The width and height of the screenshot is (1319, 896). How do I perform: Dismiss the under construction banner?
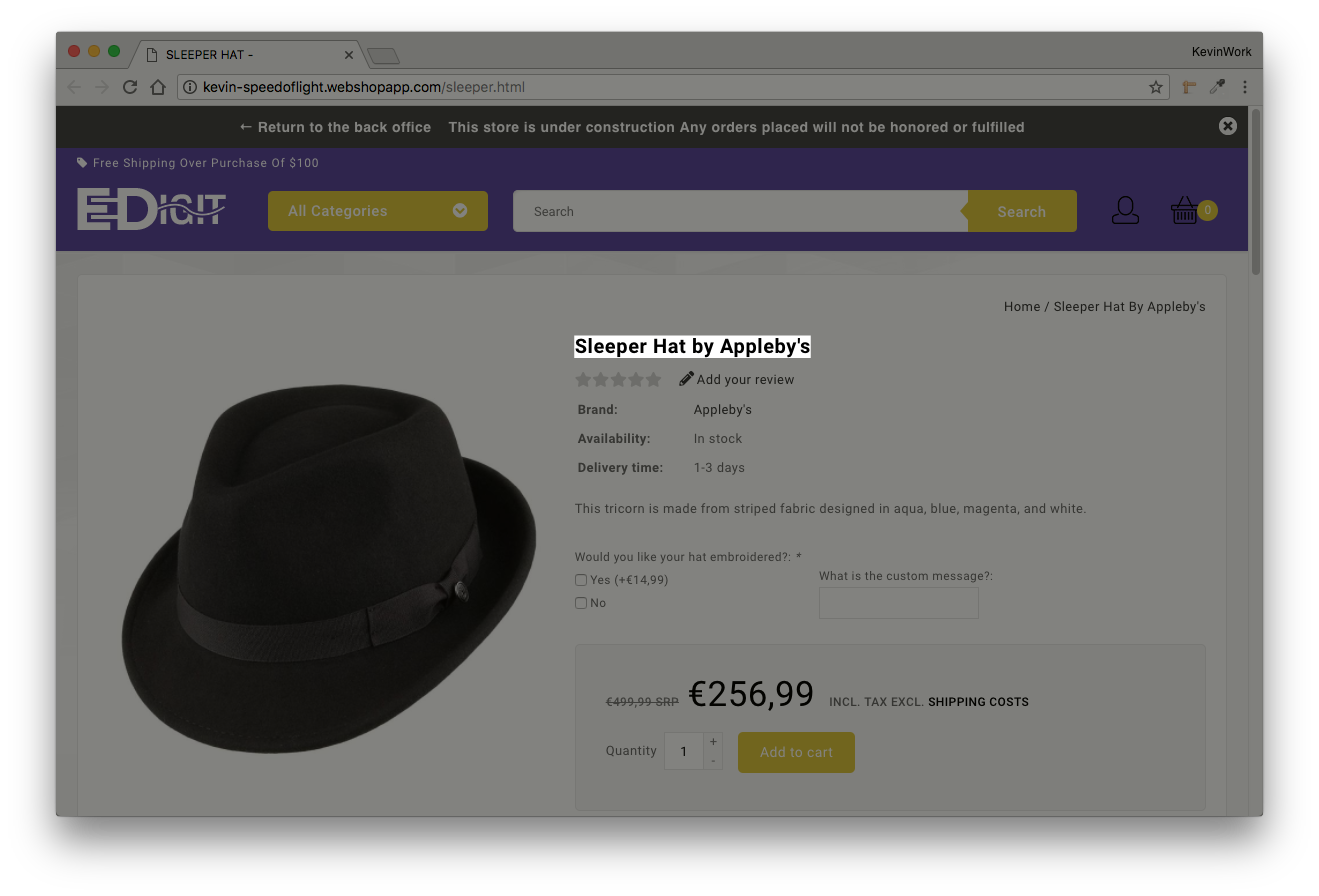click(1228, 126)
